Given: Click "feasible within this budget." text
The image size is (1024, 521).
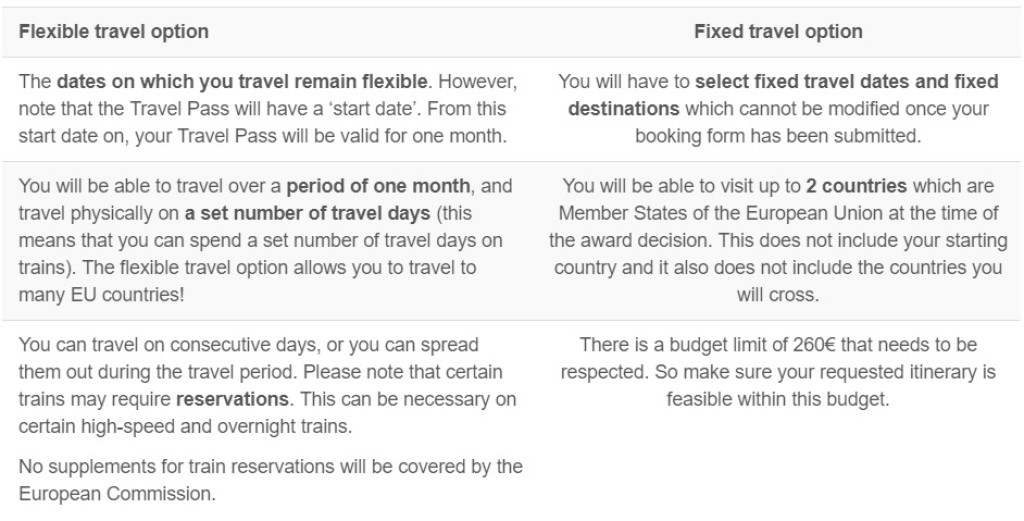Looking at the screenshot, I should pos(778,400).
